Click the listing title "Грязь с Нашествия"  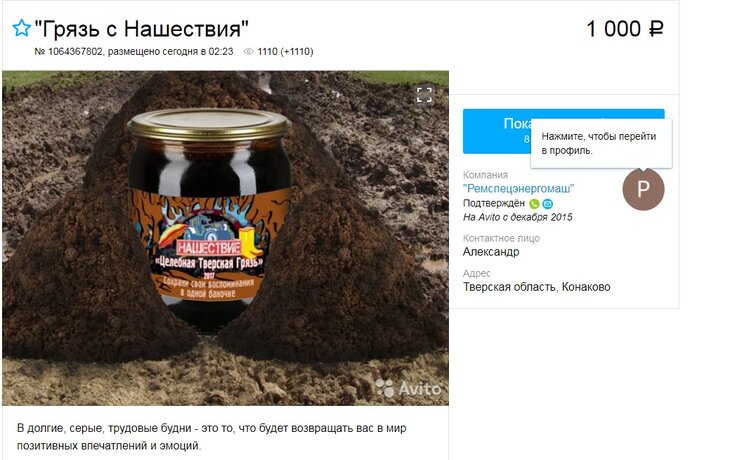142,29
